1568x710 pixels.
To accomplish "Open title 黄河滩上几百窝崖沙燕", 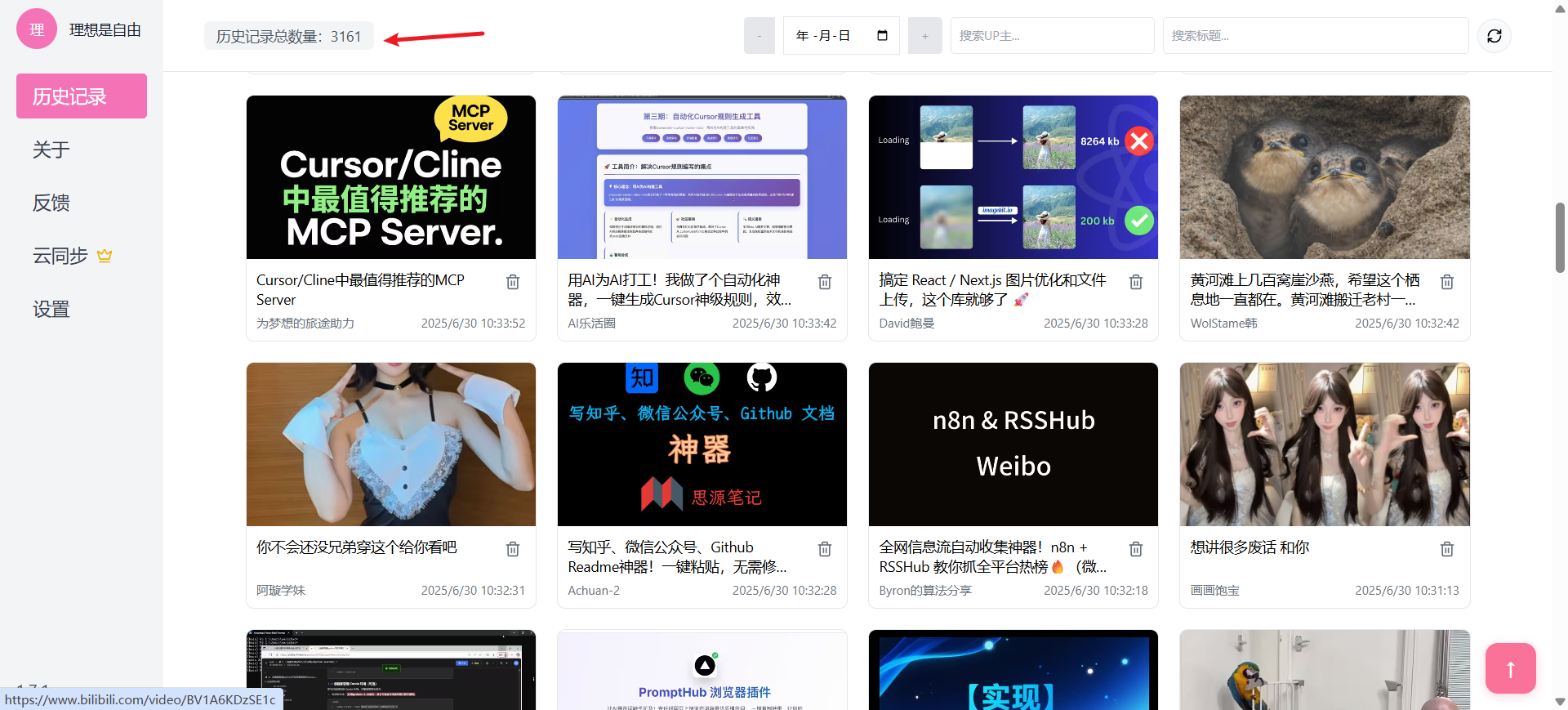I will pos(1304,290).
